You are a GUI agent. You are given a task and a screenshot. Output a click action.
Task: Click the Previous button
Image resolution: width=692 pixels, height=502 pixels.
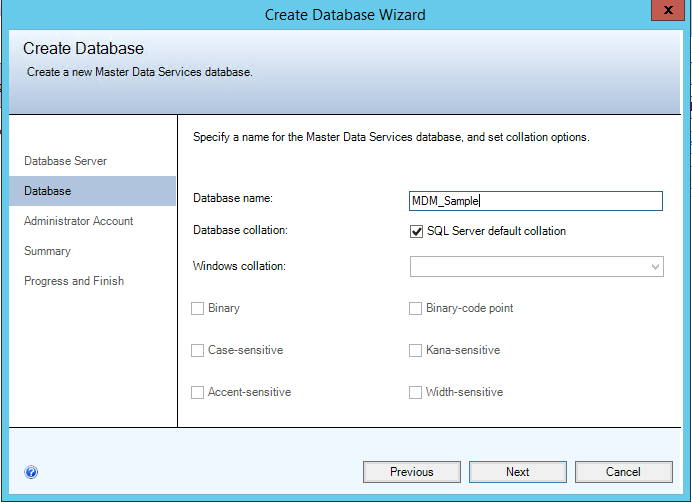coord(412,472)
